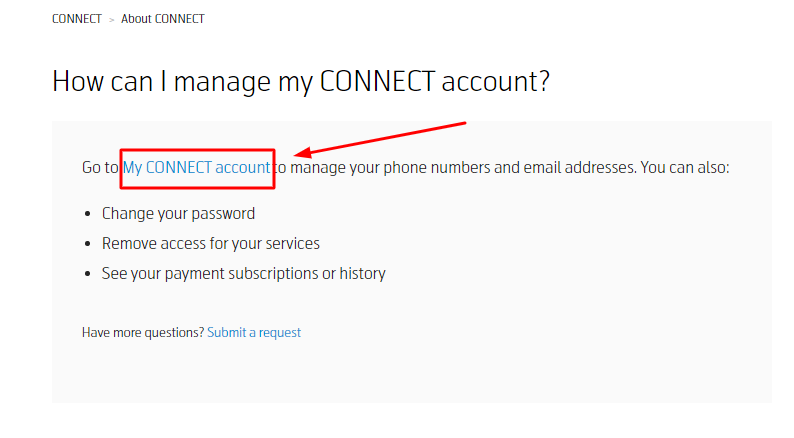Open the About CONNECT breadcrumb
This screenshot has height=438, width=794.
point(163,19)
